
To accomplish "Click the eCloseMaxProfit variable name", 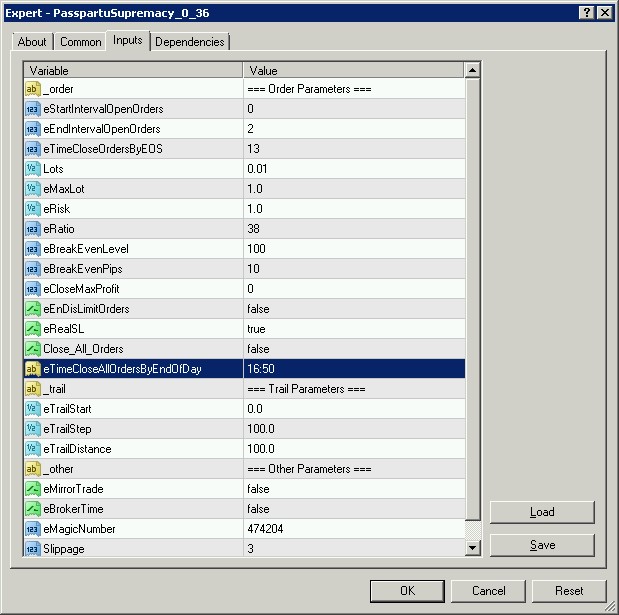I will click(x=81, y=289).
